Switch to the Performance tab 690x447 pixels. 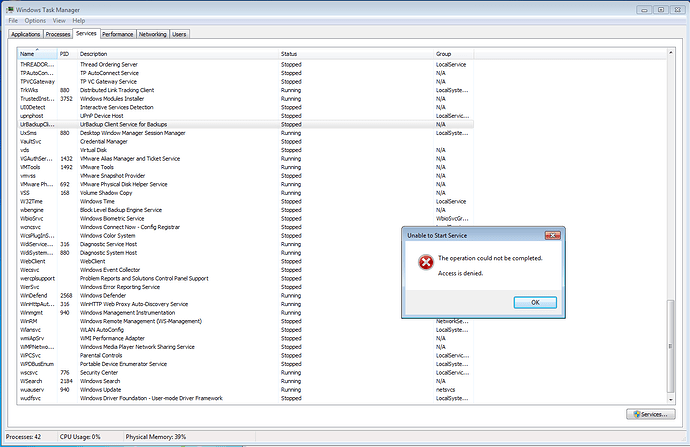pyautogui.click(x=117, y=34)
